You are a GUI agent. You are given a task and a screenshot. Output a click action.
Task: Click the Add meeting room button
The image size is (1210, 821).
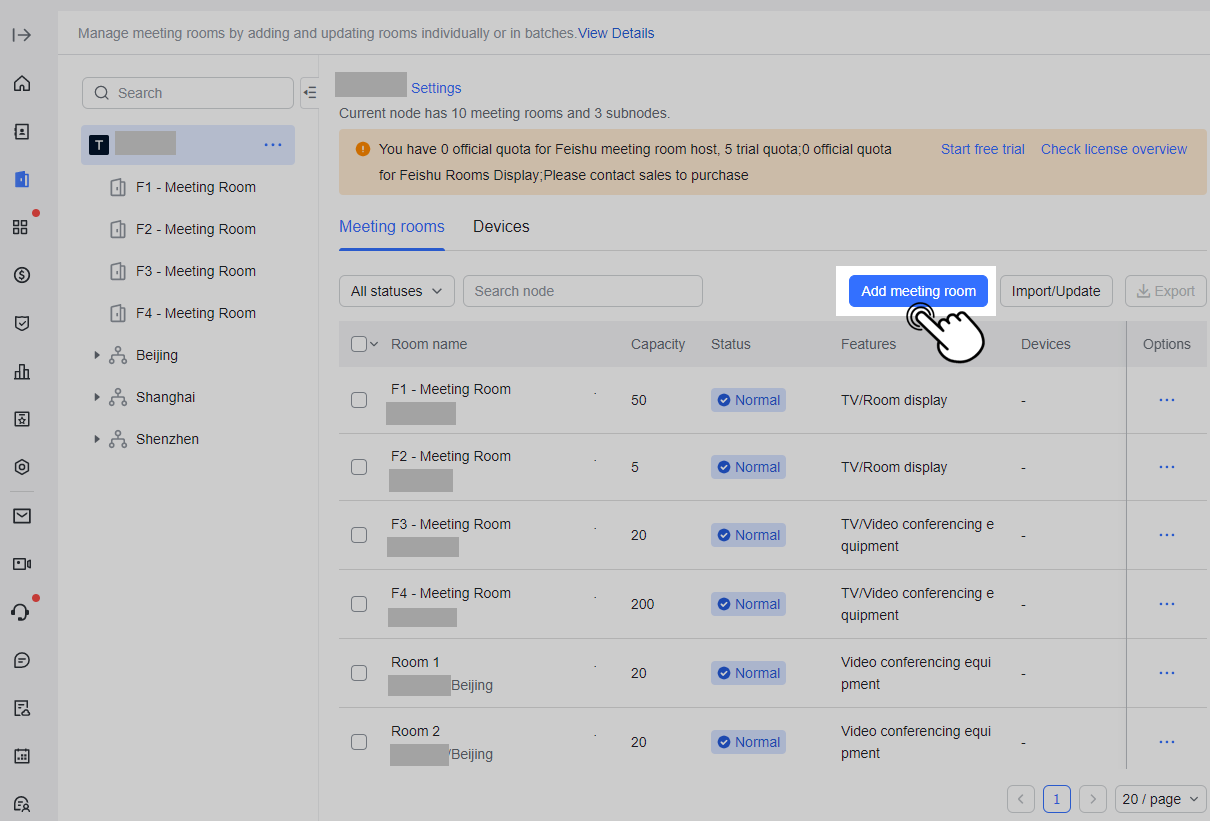918,291
